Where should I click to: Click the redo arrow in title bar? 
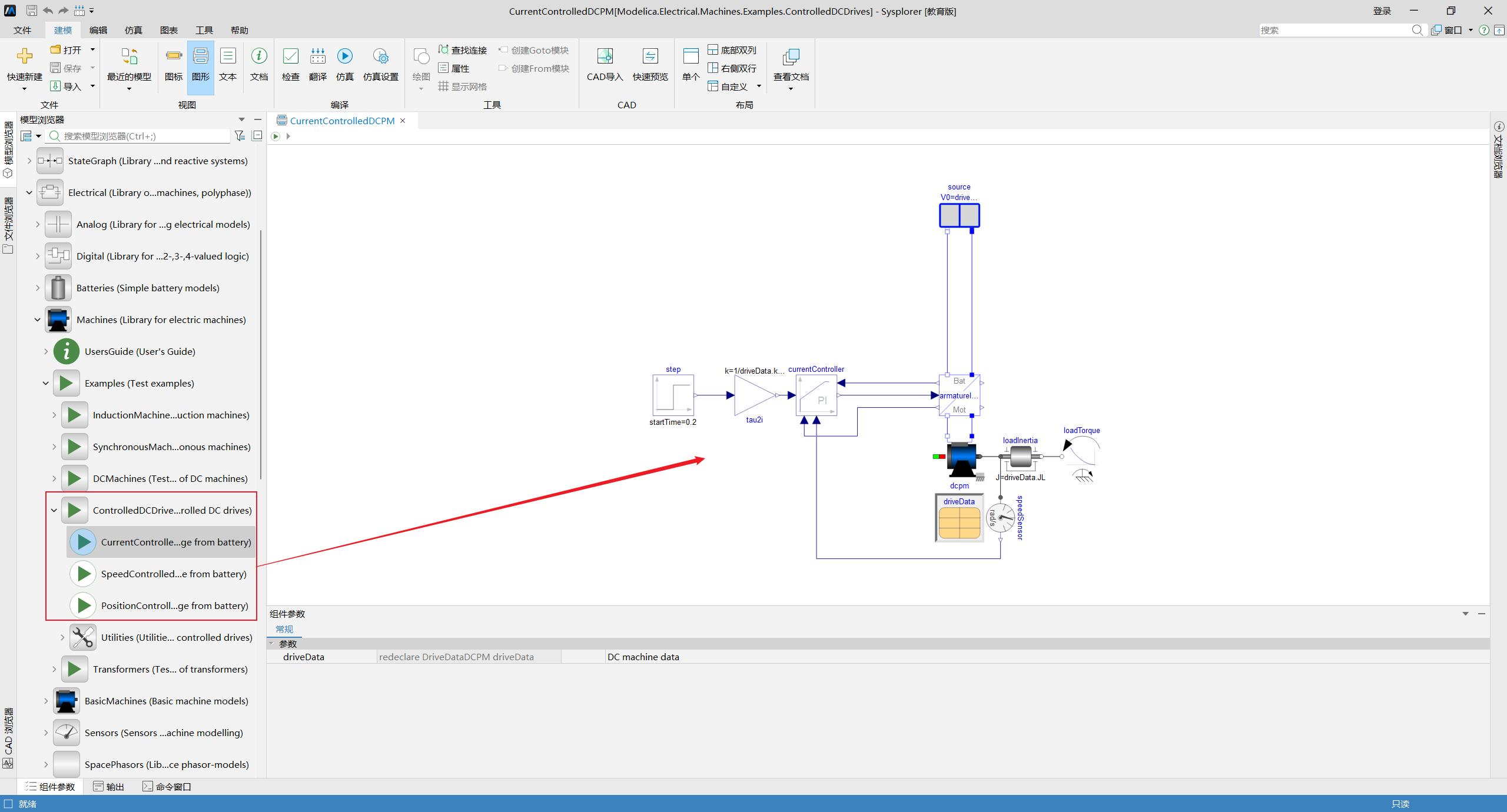(x=64, y=11)
